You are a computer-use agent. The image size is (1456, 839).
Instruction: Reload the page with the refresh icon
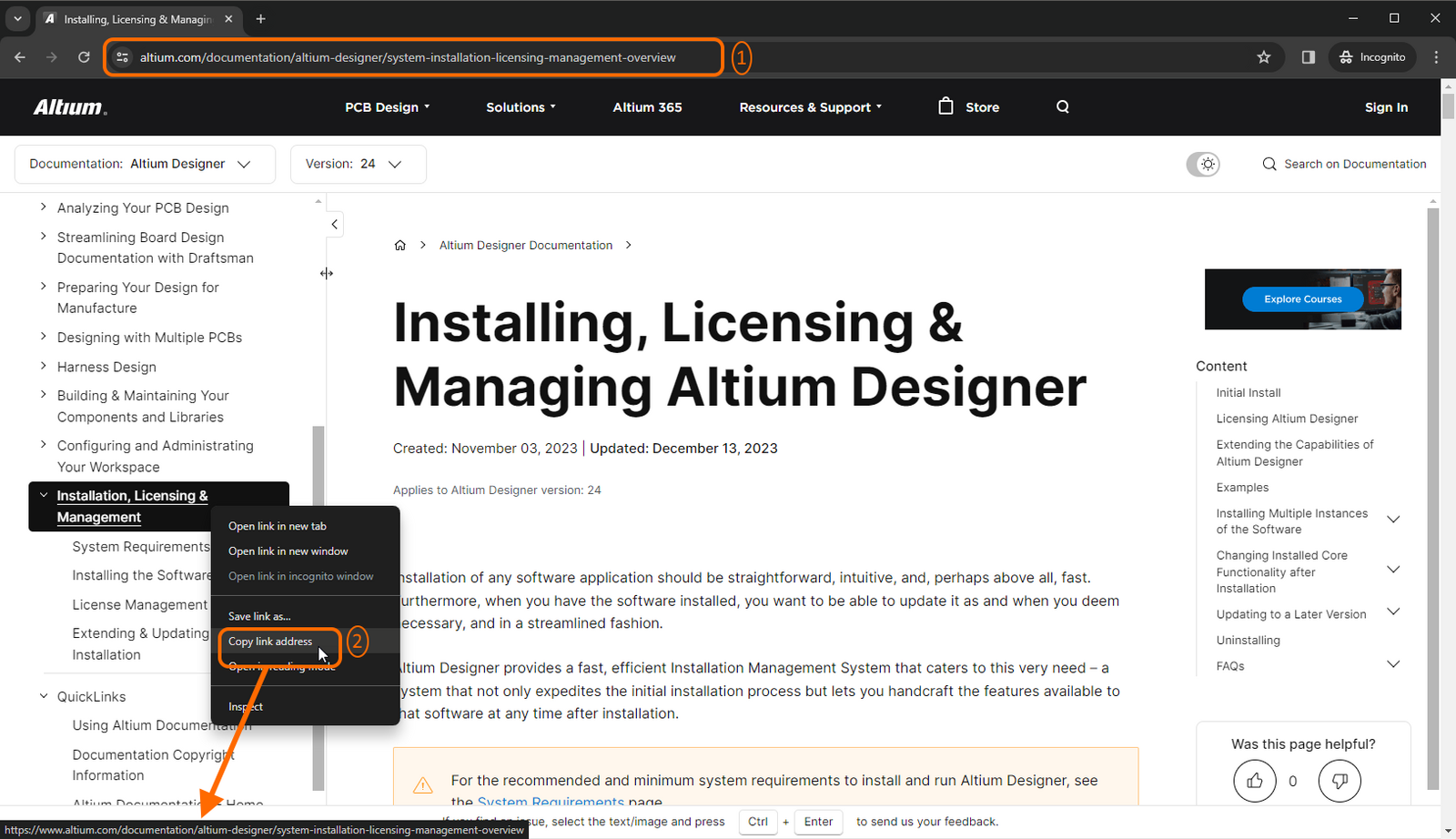(x=84, y=57)
